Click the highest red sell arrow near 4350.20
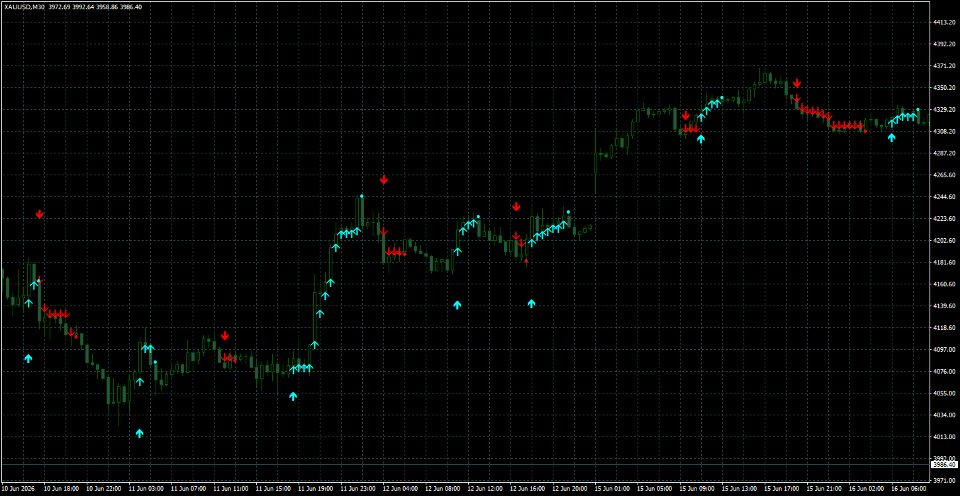 point(797,83)
